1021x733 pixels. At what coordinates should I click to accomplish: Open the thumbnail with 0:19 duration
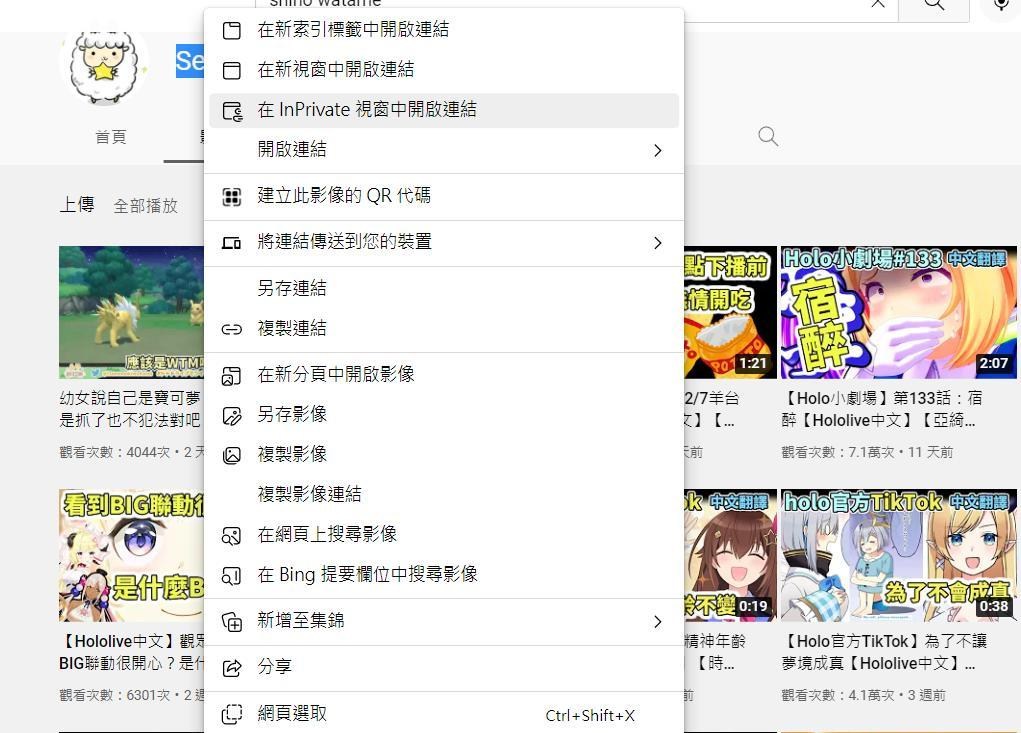pyautogui.click(x=730, y=555)
